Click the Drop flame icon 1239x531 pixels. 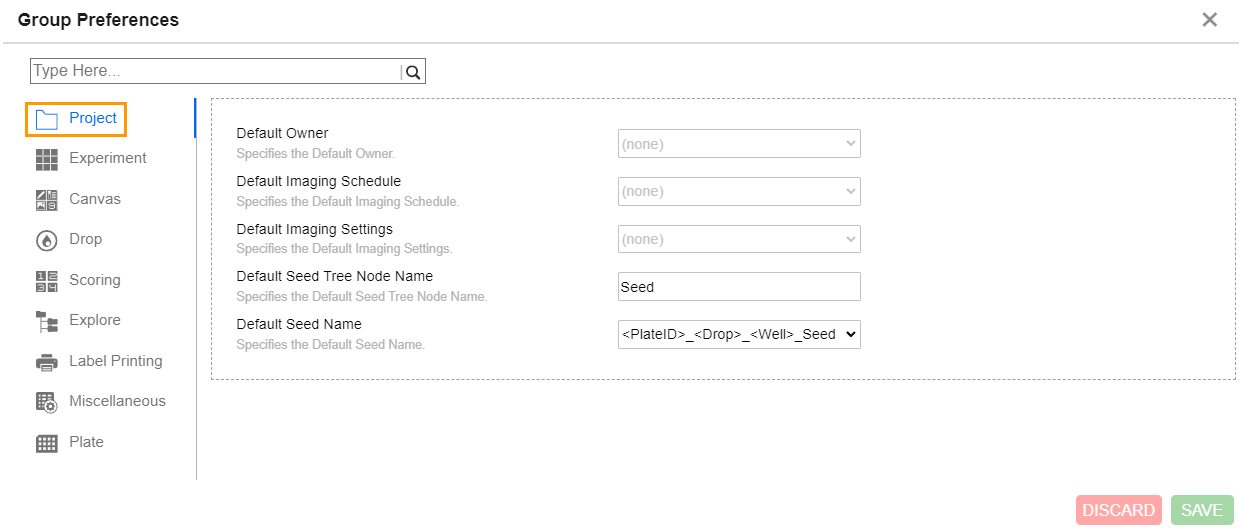coord(47,240)
